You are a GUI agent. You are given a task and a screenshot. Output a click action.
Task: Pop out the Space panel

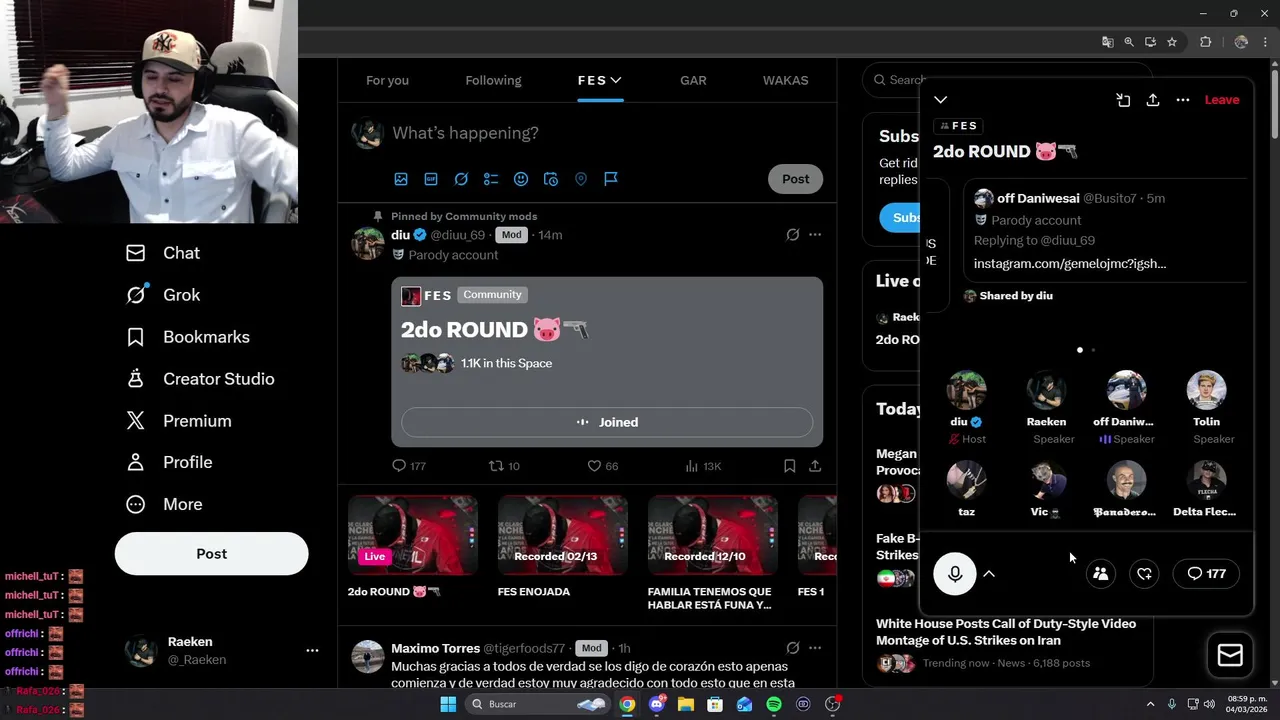pos(1123,100)
